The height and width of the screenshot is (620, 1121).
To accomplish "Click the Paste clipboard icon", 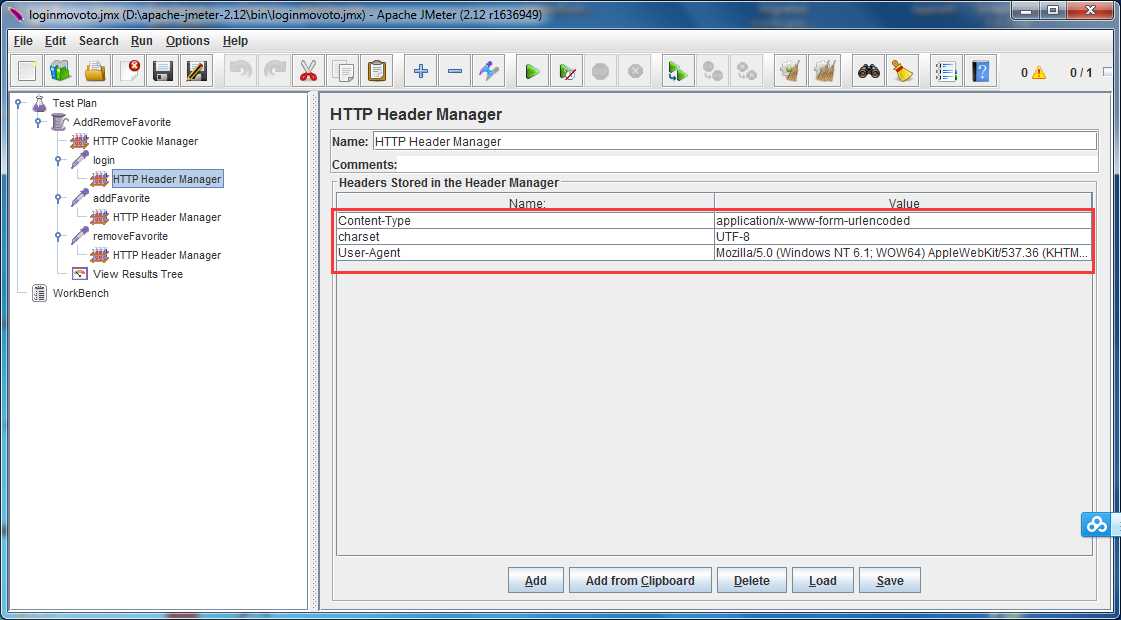I will coord(376,72).
